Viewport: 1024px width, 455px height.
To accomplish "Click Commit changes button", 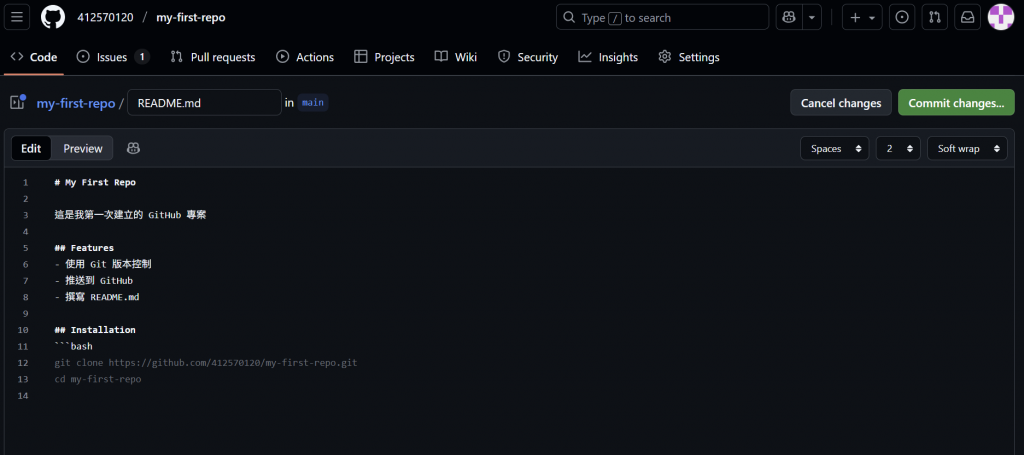I will click(x=956, y=102).
